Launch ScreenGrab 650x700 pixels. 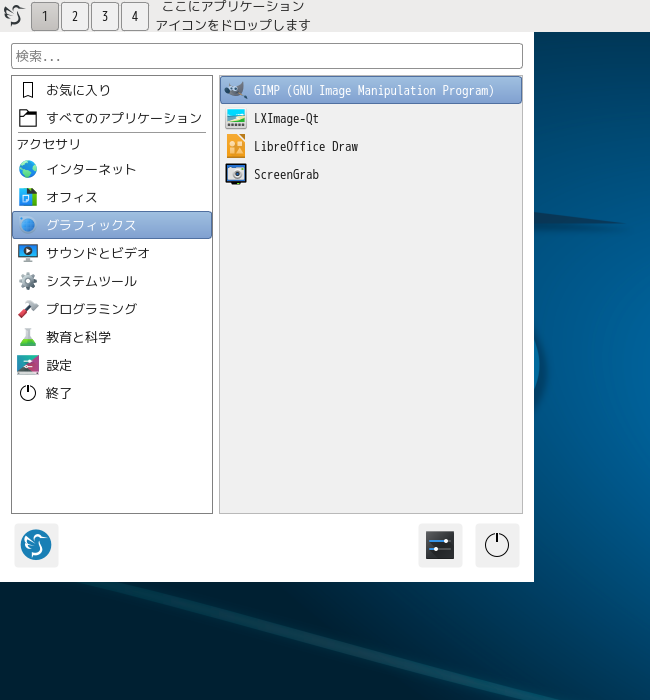point(371,174)
